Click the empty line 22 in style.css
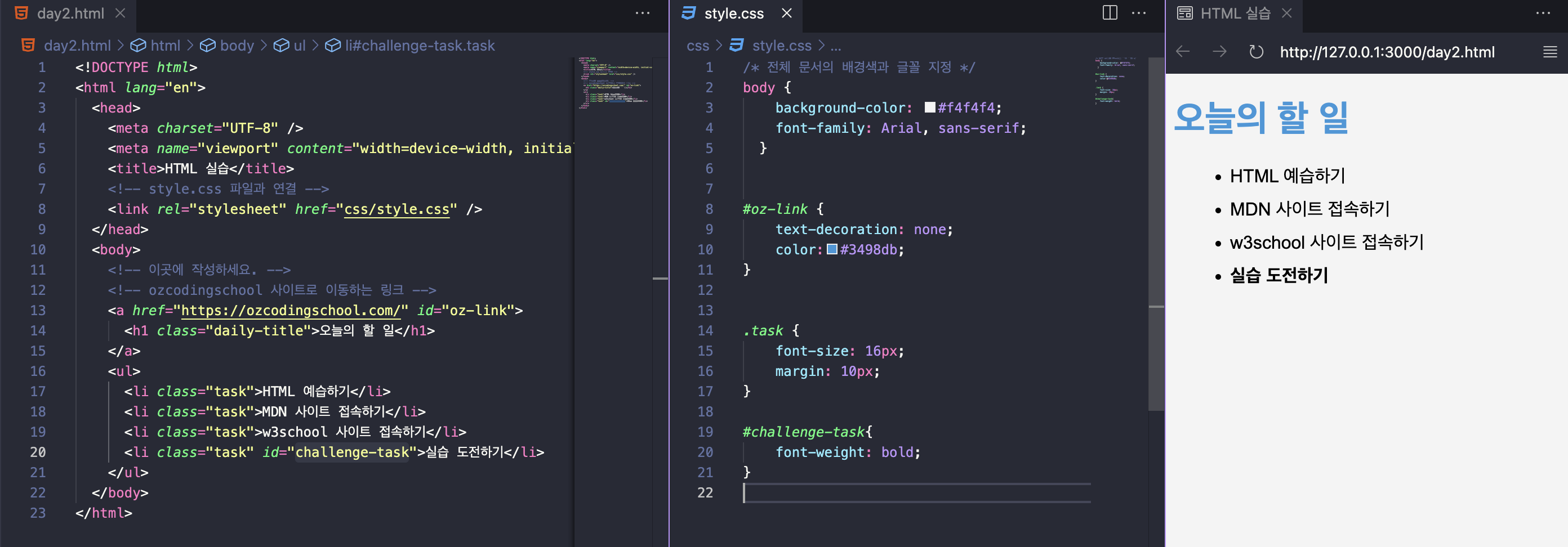The width and height of the screenshot is (1568, 547). [x=916, y=493]
